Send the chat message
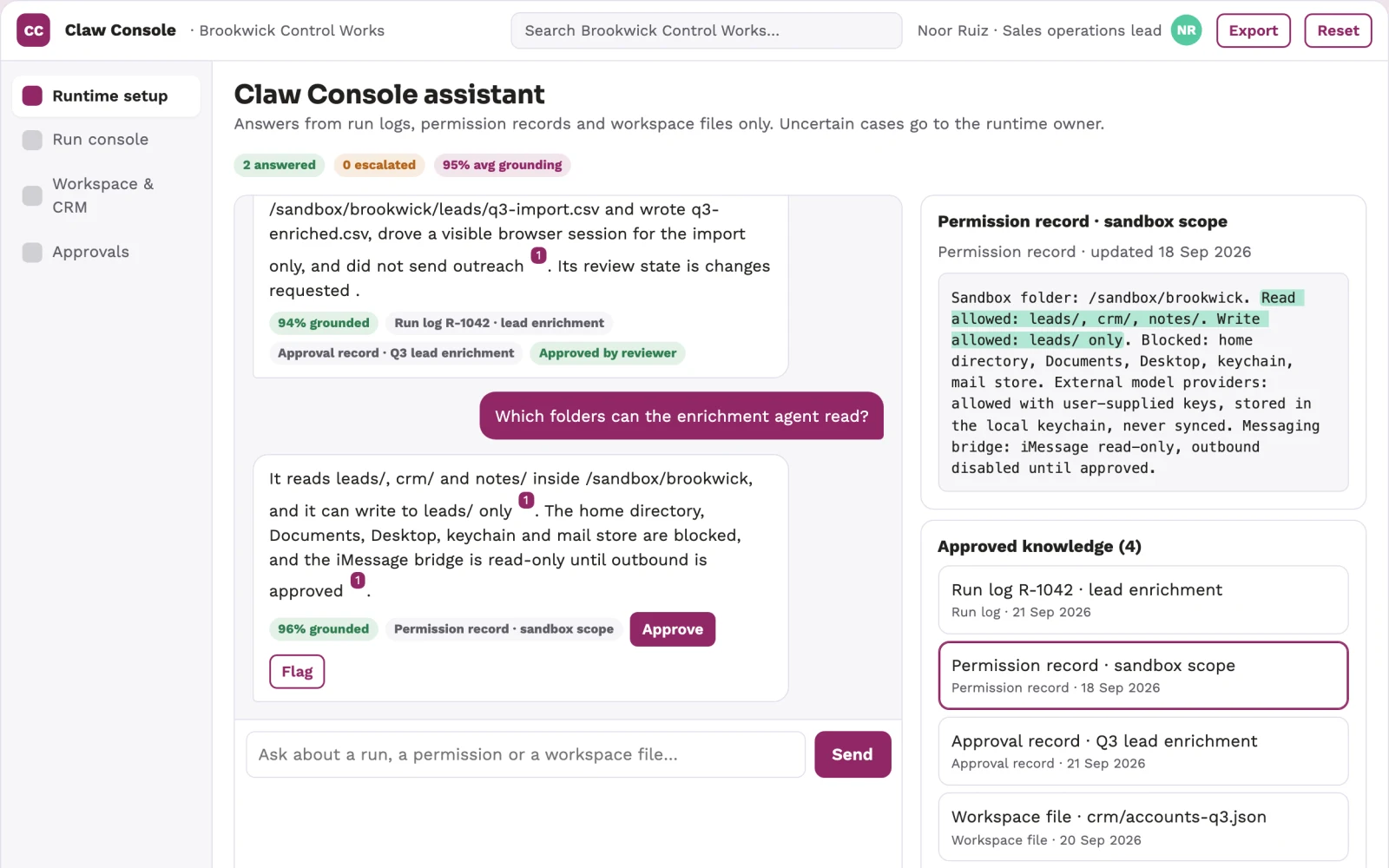This screenshot has height=868, width=1389. (x=852, y=754)
